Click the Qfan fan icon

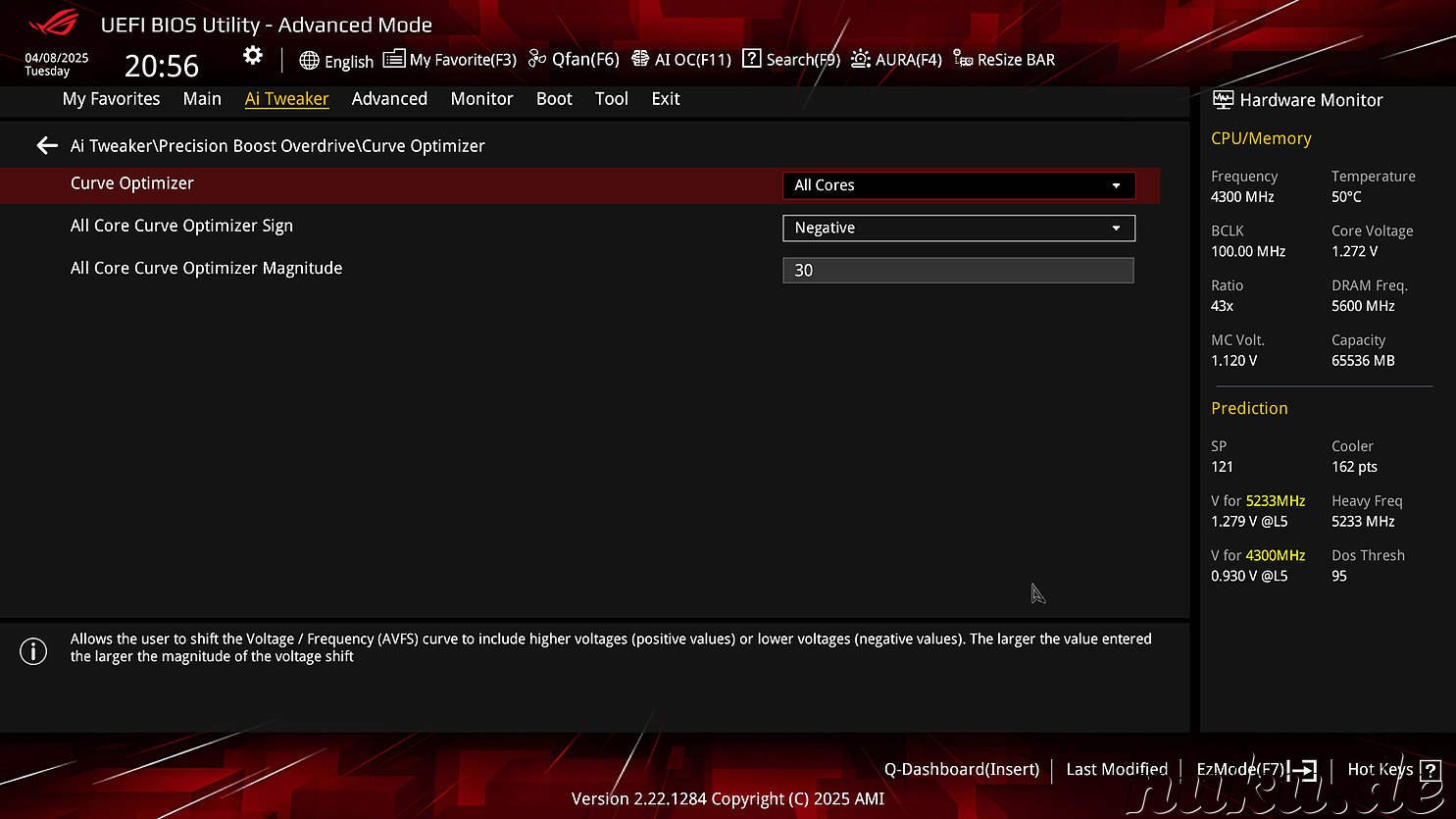(x=537, y=59)
